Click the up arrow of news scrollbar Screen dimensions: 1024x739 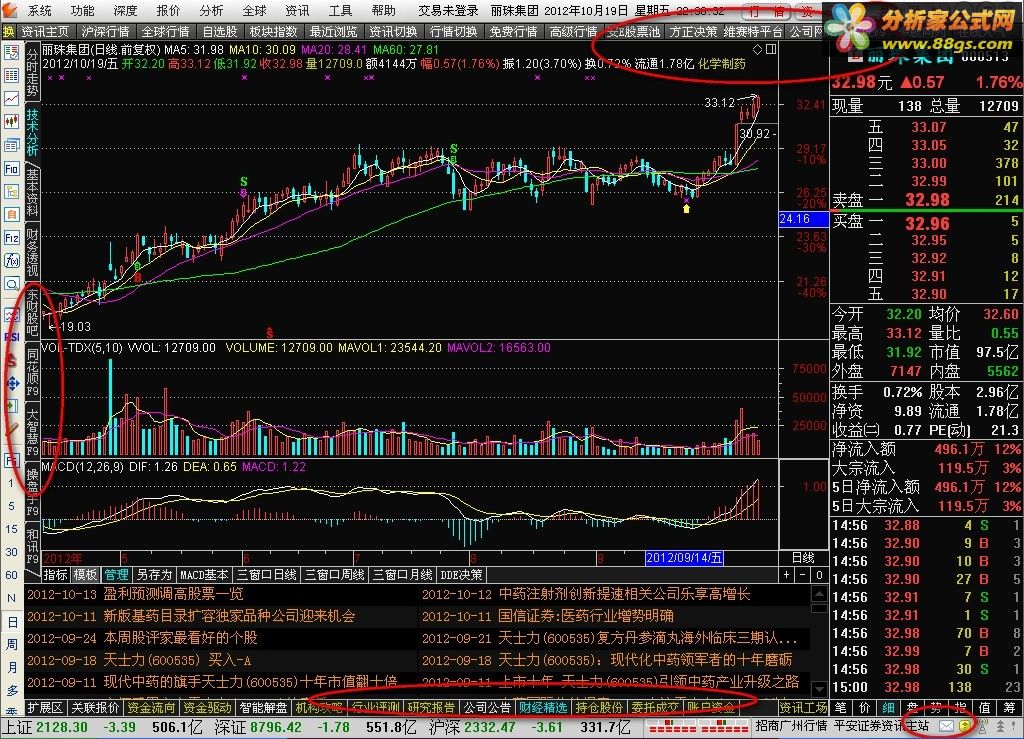(819, 593)
